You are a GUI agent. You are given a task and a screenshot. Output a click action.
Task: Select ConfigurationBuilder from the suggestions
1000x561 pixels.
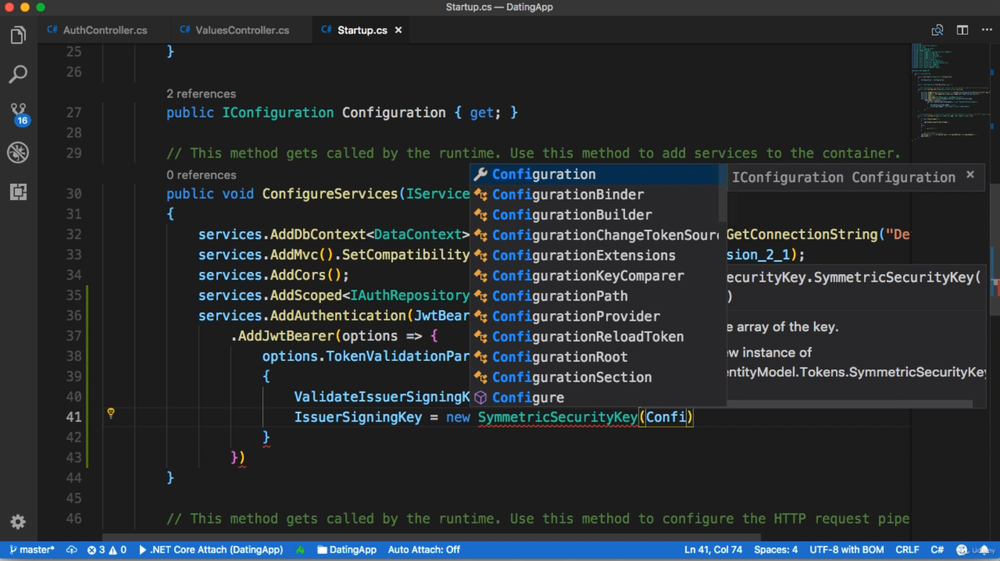click(571, 215)
